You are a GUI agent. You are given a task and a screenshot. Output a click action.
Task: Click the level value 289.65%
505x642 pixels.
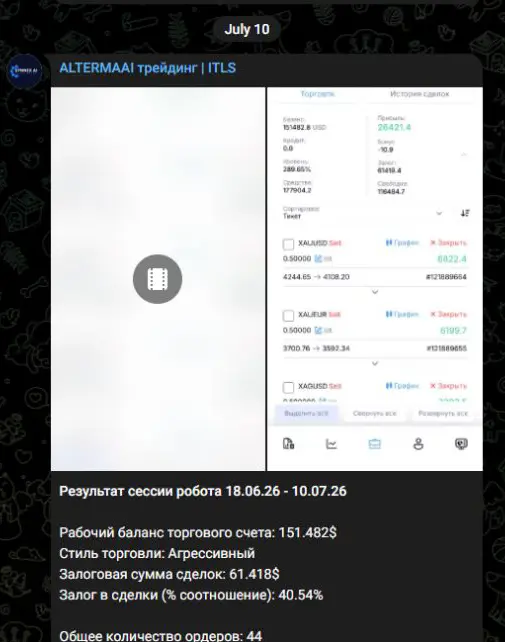(297, 169)
